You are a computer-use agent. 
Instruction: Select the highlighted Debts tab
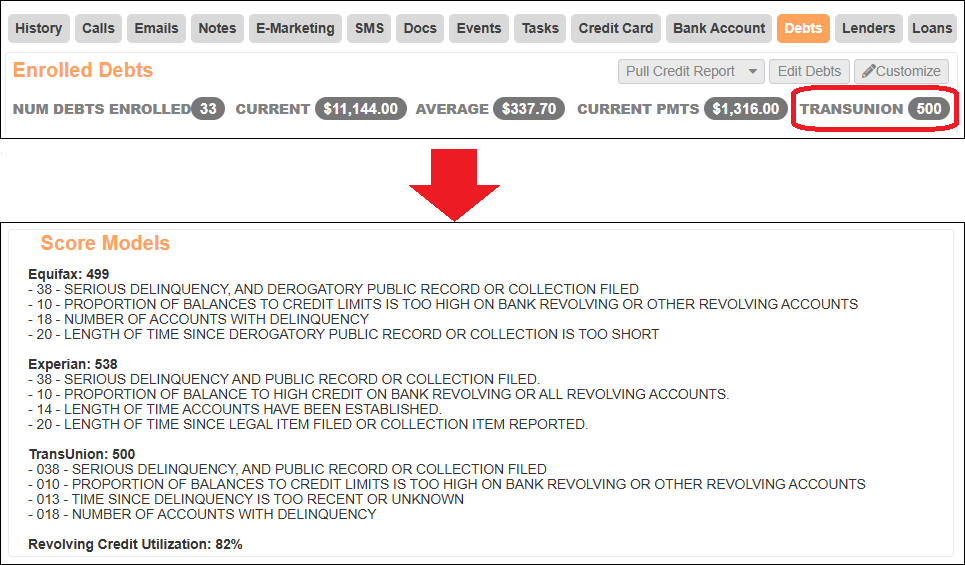[803, 28]
